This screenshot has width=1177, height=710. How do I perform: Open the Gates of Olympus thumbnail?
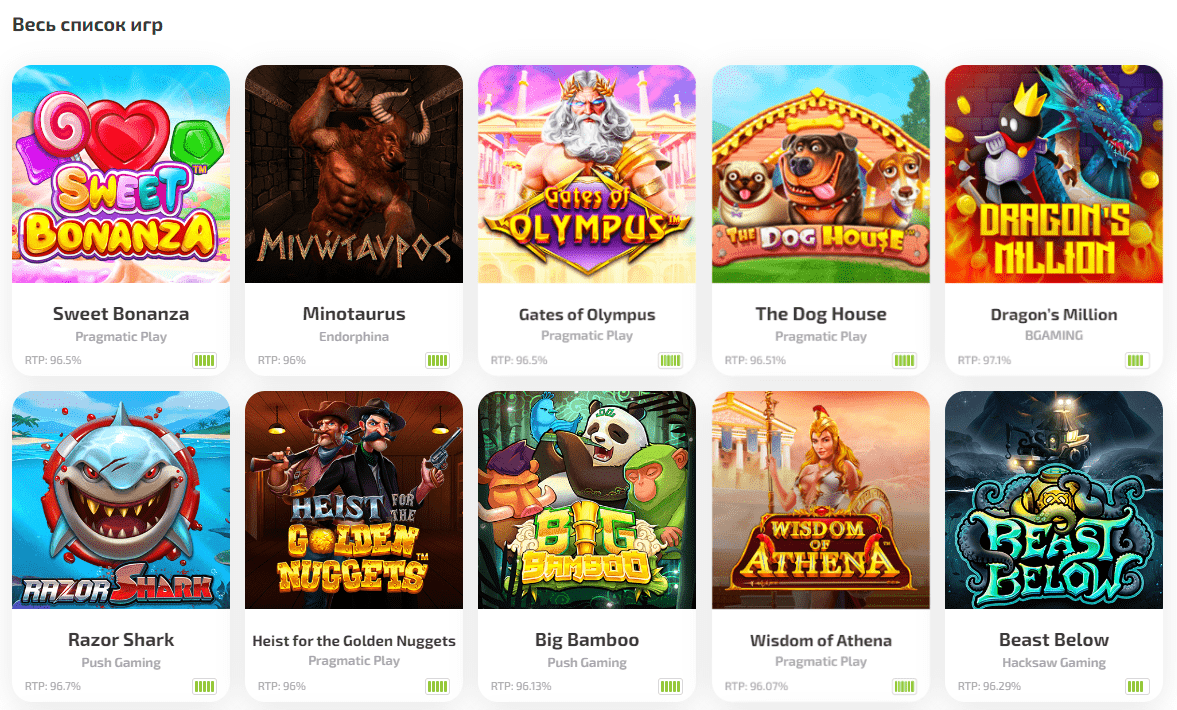coord(587,174)
